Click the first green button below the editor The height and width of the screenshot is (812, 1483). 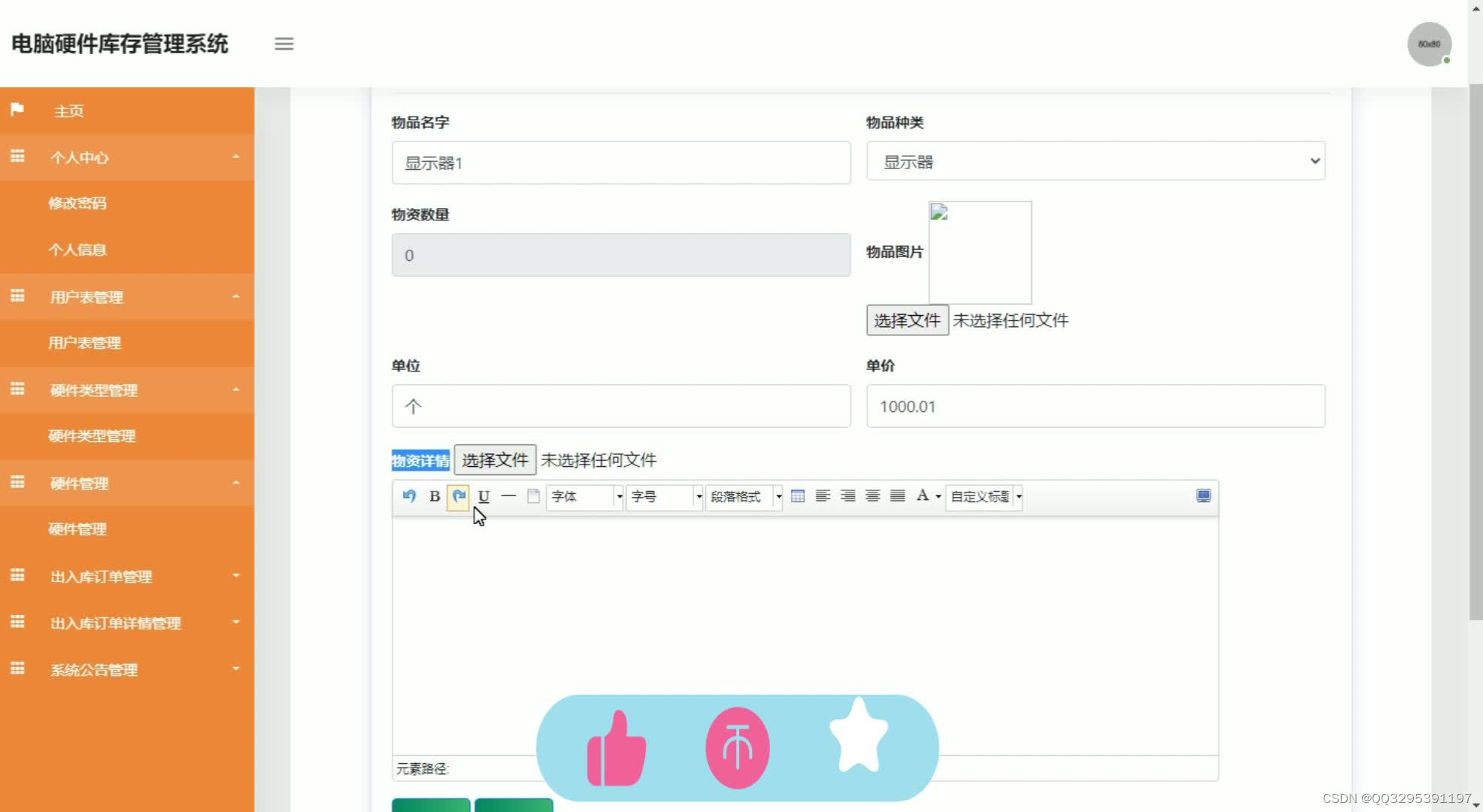pos(431,805)
